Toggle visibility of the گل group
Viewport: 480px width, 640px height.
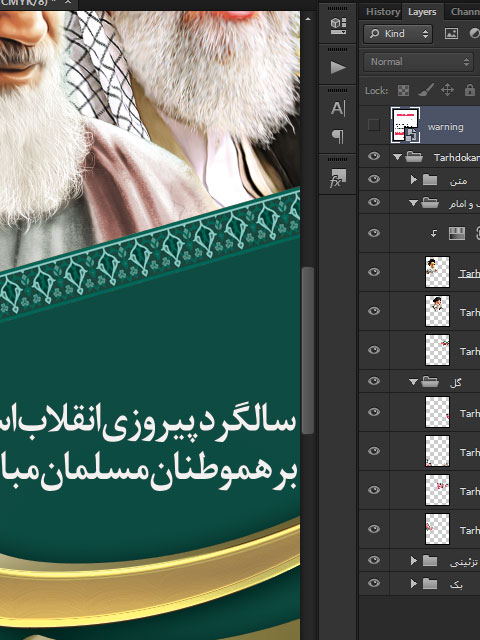(x=374, y=381)
